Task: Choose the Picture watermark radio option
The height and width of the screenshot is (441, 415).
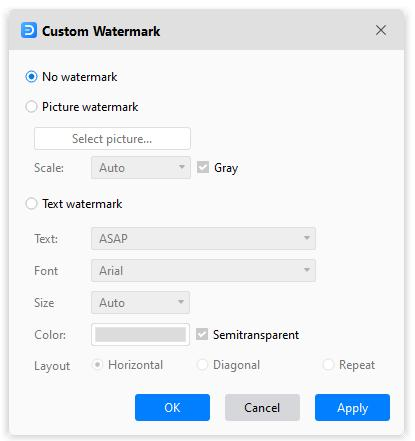Action: coord(31,107)
